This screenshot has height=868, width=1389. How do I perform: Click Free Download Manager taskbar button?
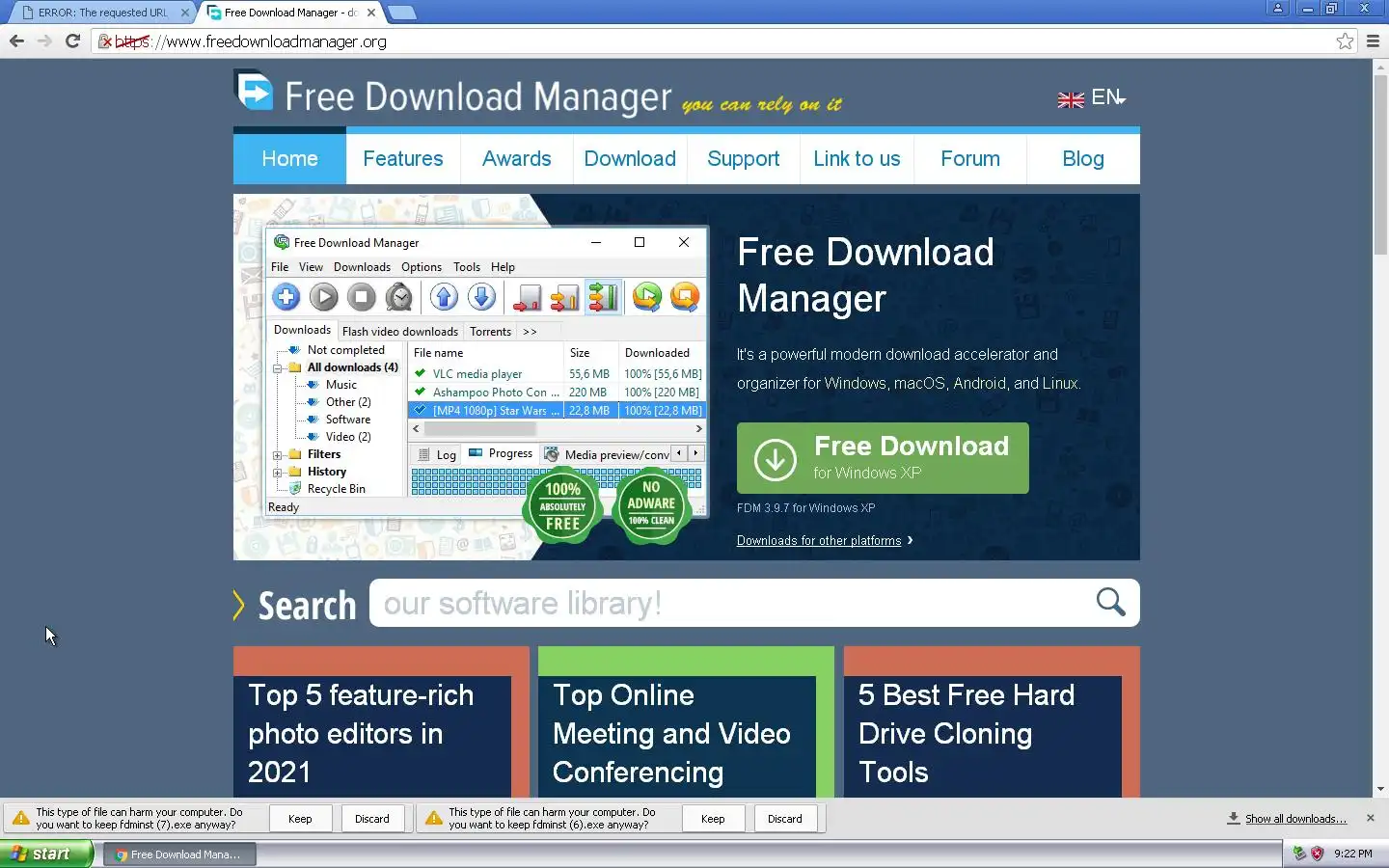pos(179,854)
